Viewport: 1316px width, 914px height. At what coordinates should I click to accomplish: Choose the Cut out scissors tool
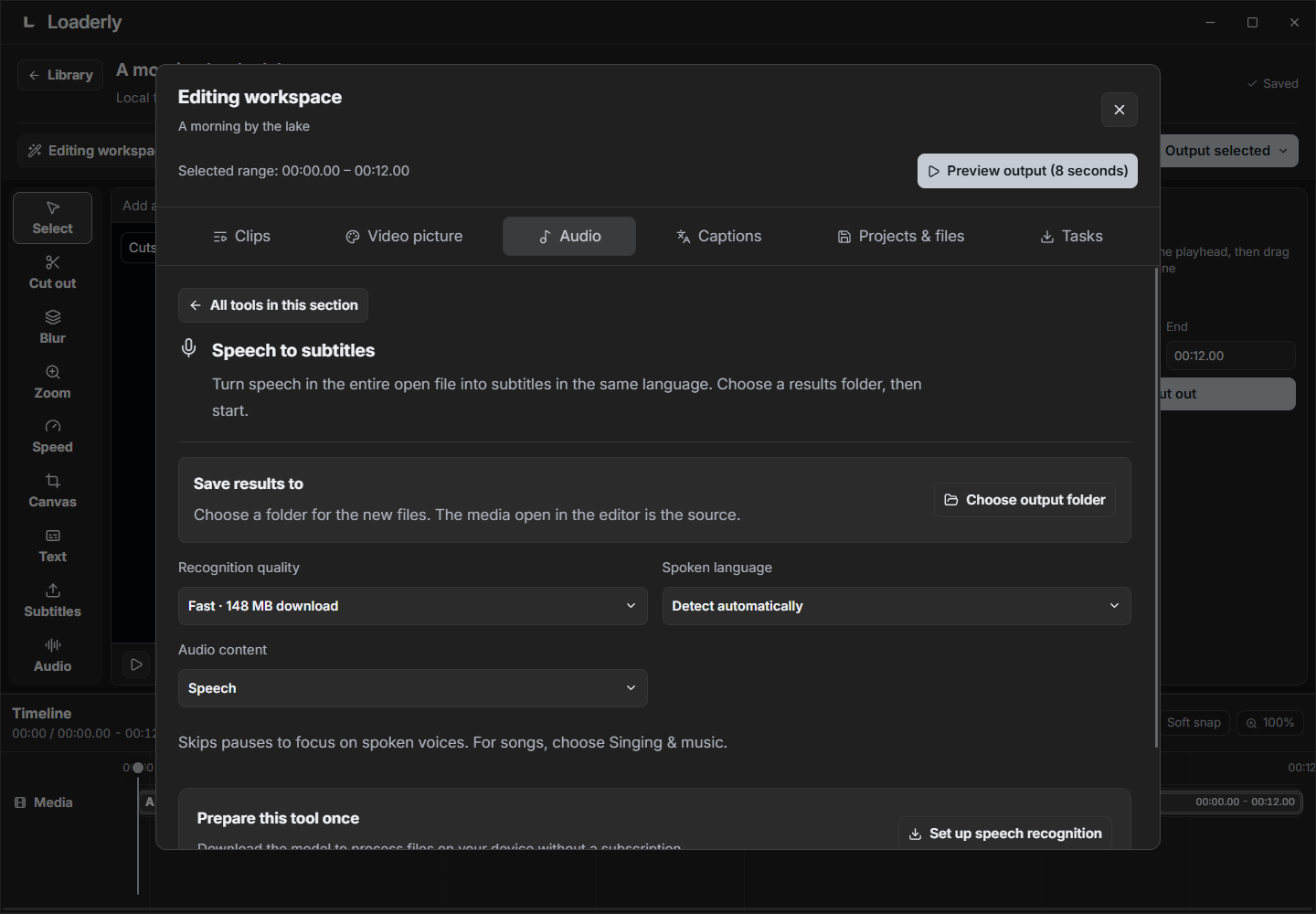pos(52,272)
